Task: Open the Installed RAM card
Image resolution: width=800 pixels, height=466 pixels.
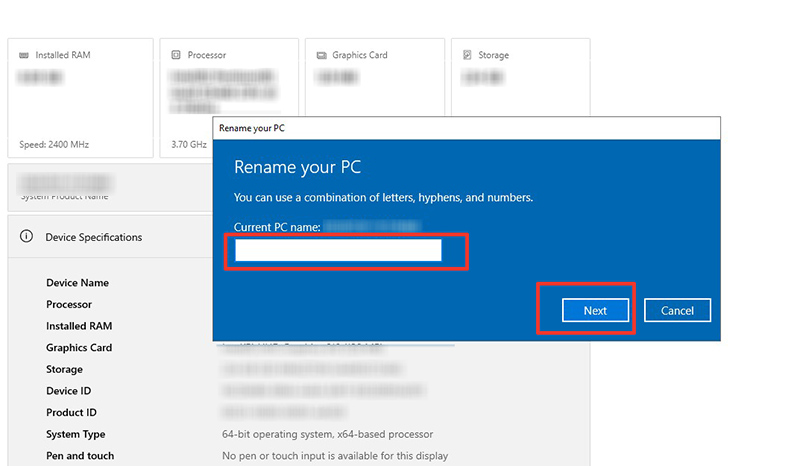Action: point(81,98)
